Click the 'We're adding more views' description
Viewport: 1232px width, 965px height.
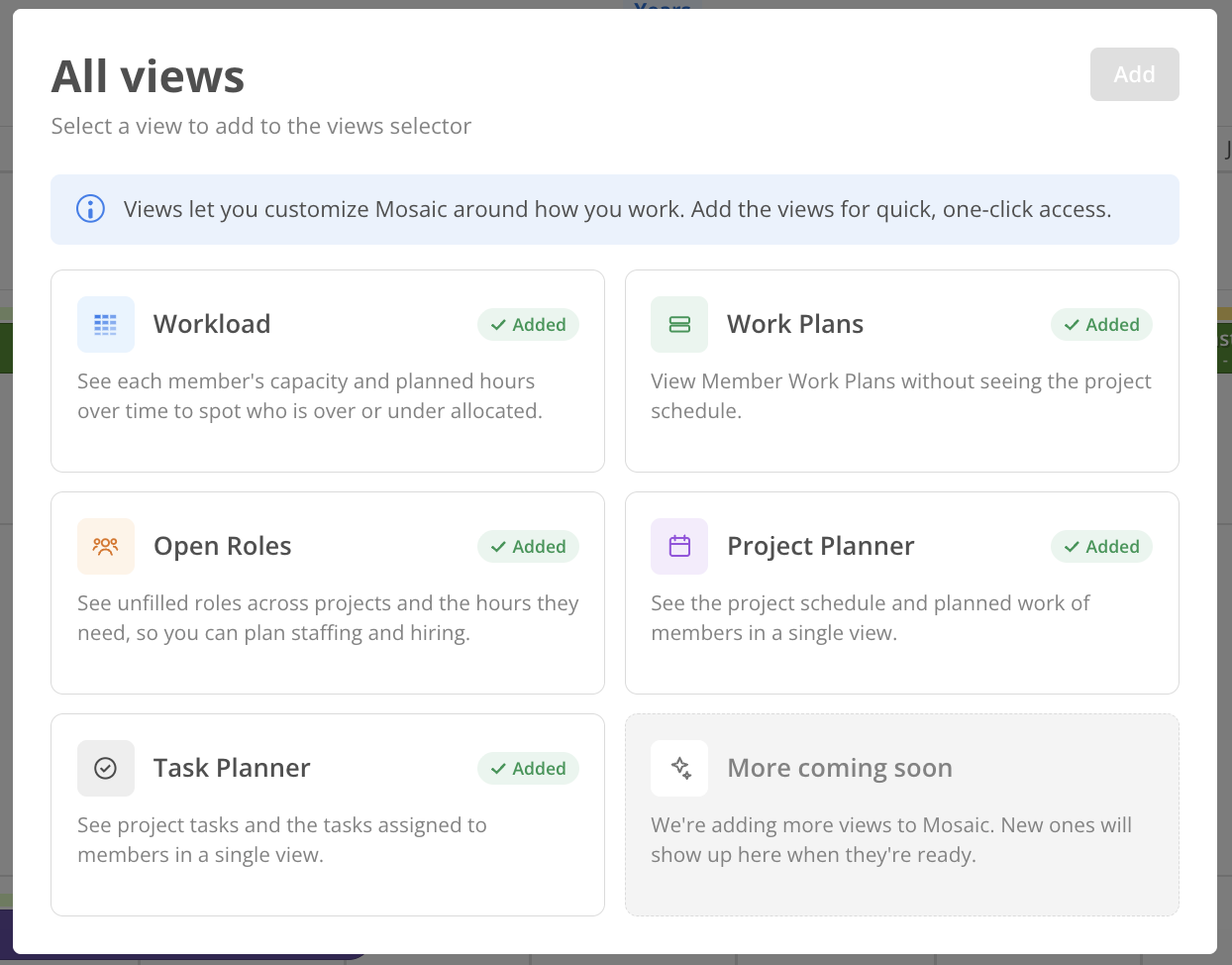point(891,840)
